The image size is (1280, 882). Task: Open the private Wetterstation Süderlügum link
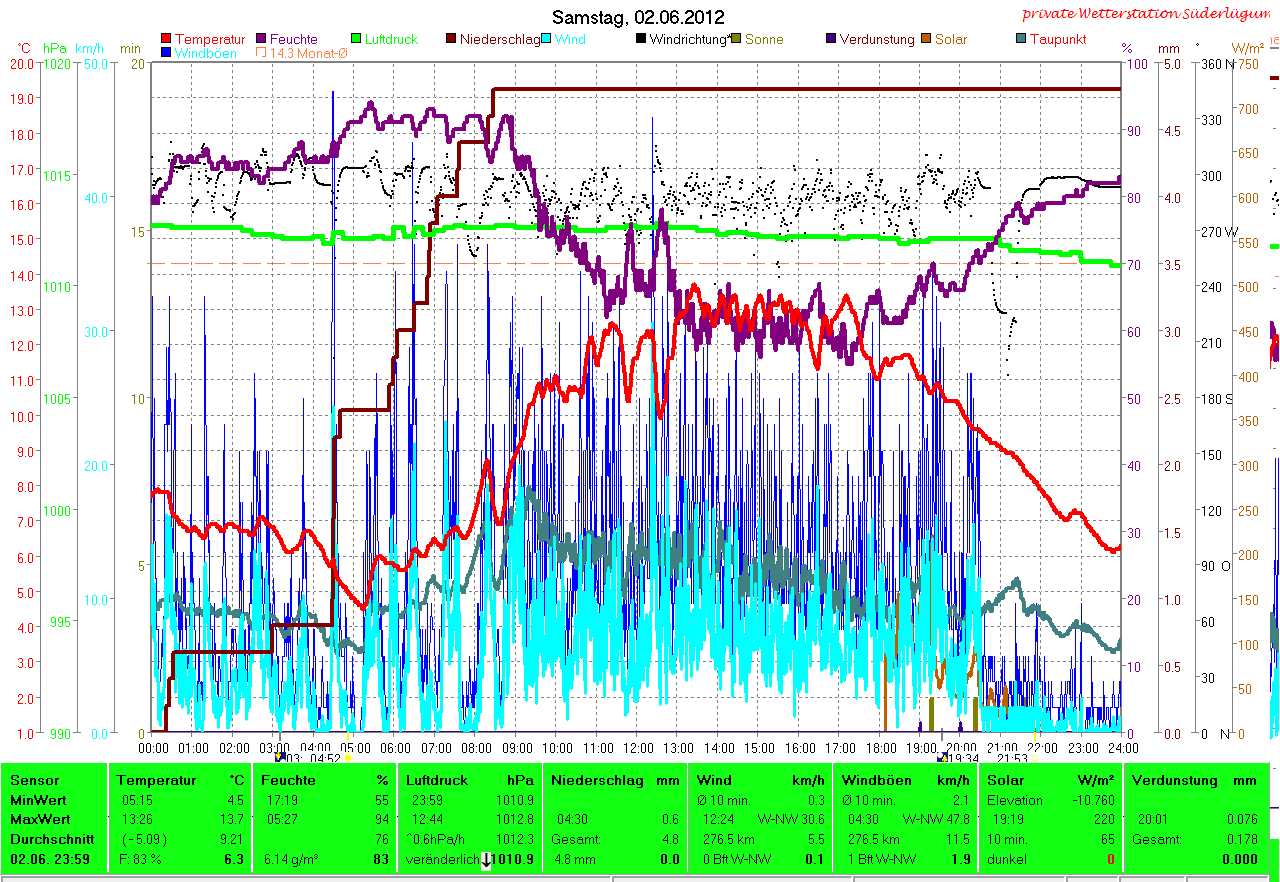(1148, 14)
